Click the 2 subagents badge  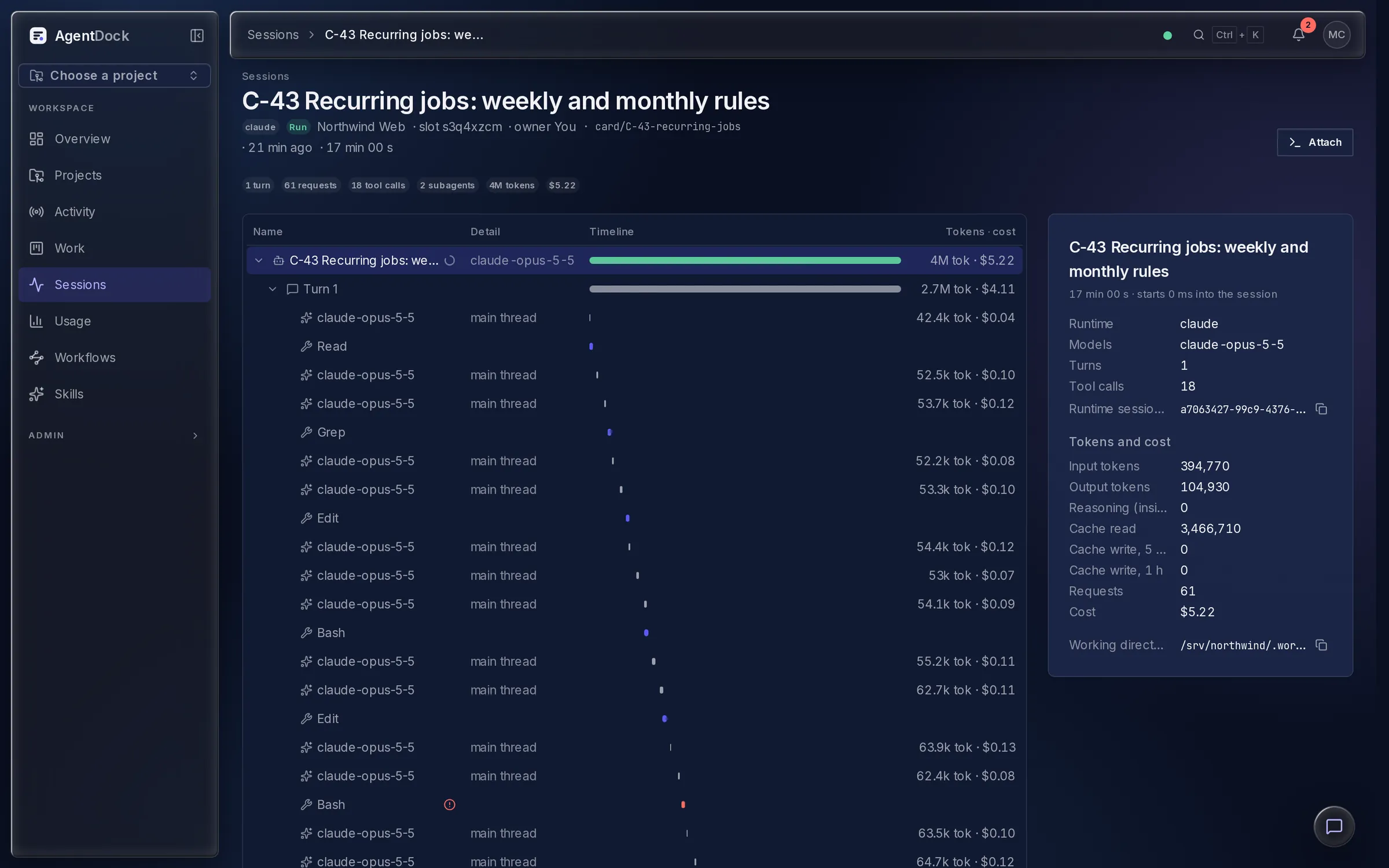447,185
